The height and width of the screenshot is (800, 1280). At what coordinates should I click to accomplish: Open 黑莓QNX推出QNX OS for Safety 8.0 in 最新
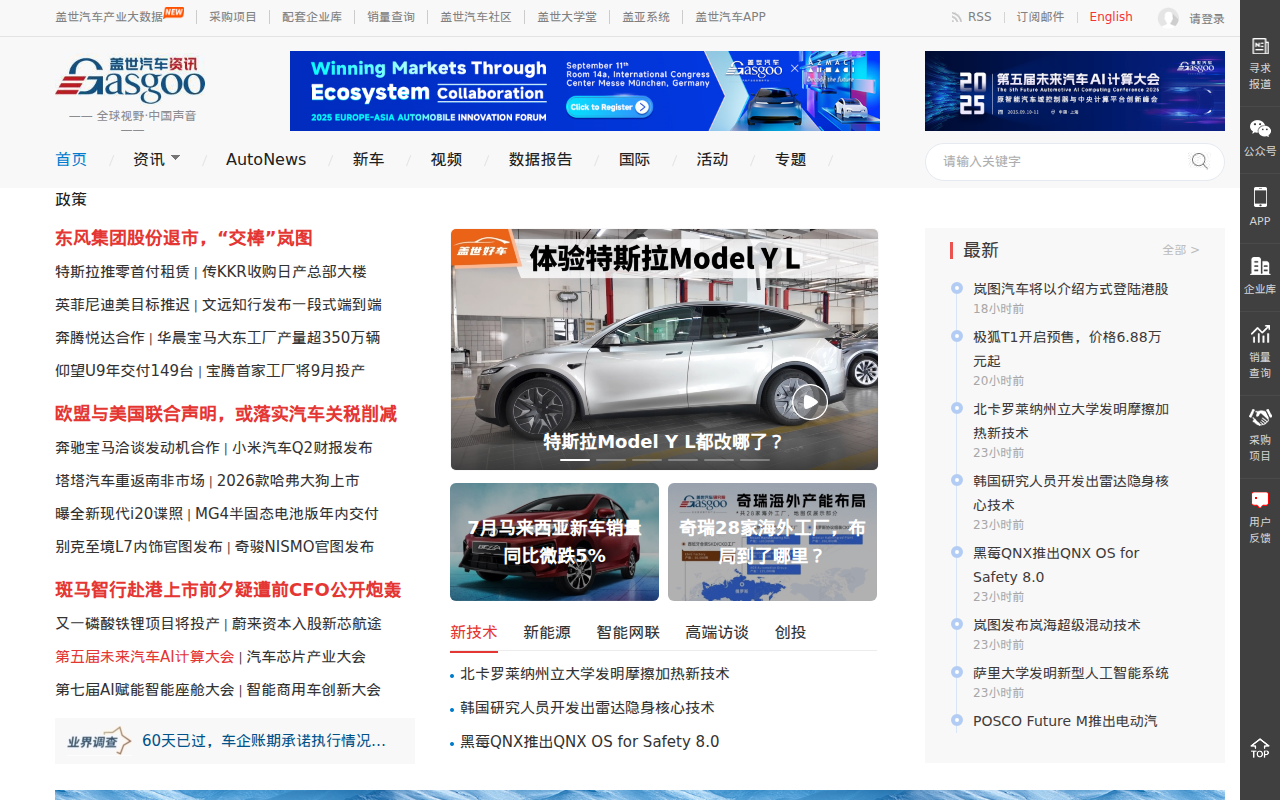tap(1056, 565)
